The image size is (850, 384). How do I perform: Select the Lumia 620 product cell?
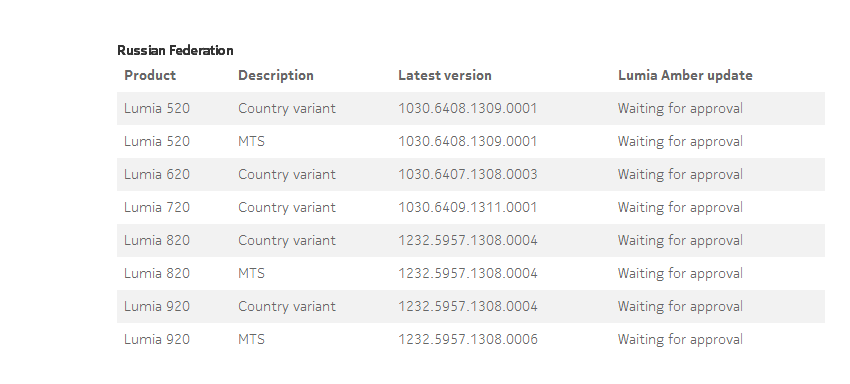click(x=157, y=175)
